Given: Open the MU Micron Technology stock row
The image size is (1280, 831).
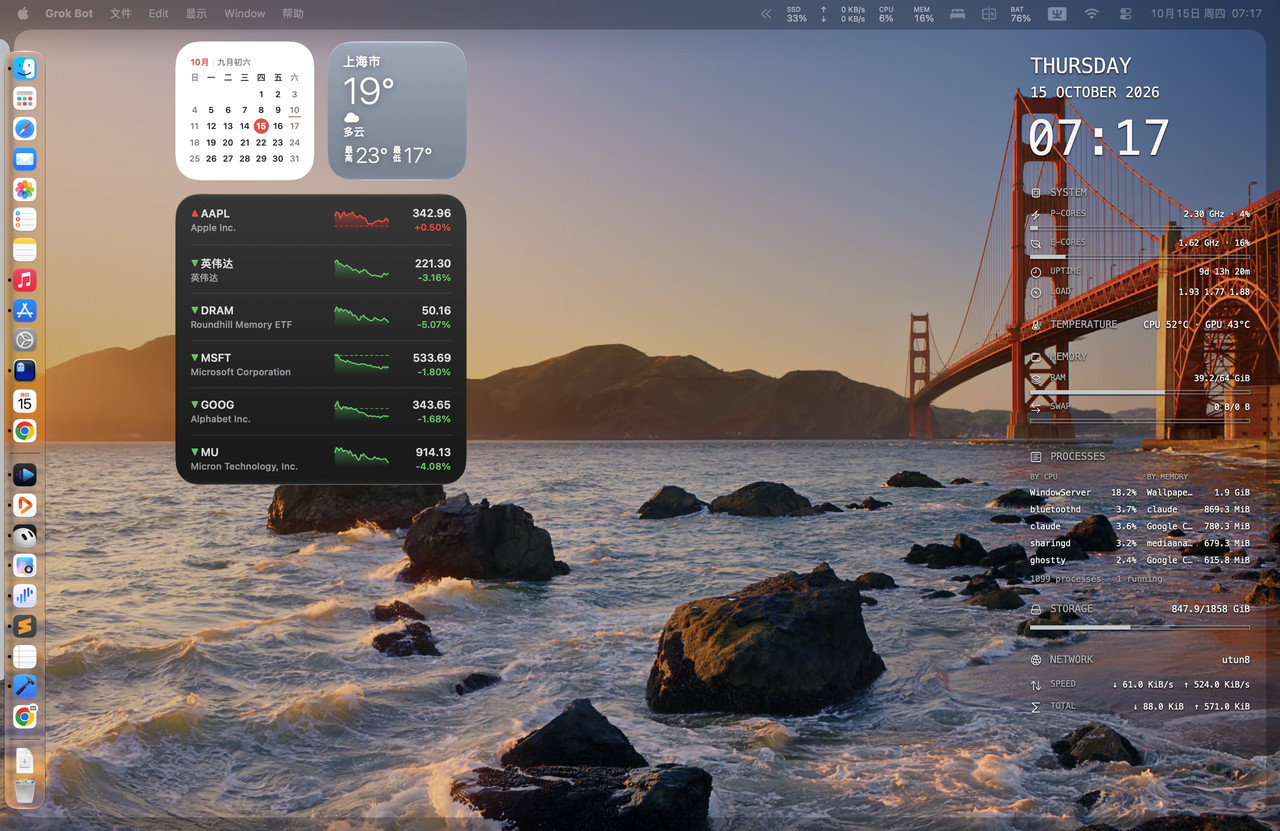Looking at the screenshot, I should (321, 459).
